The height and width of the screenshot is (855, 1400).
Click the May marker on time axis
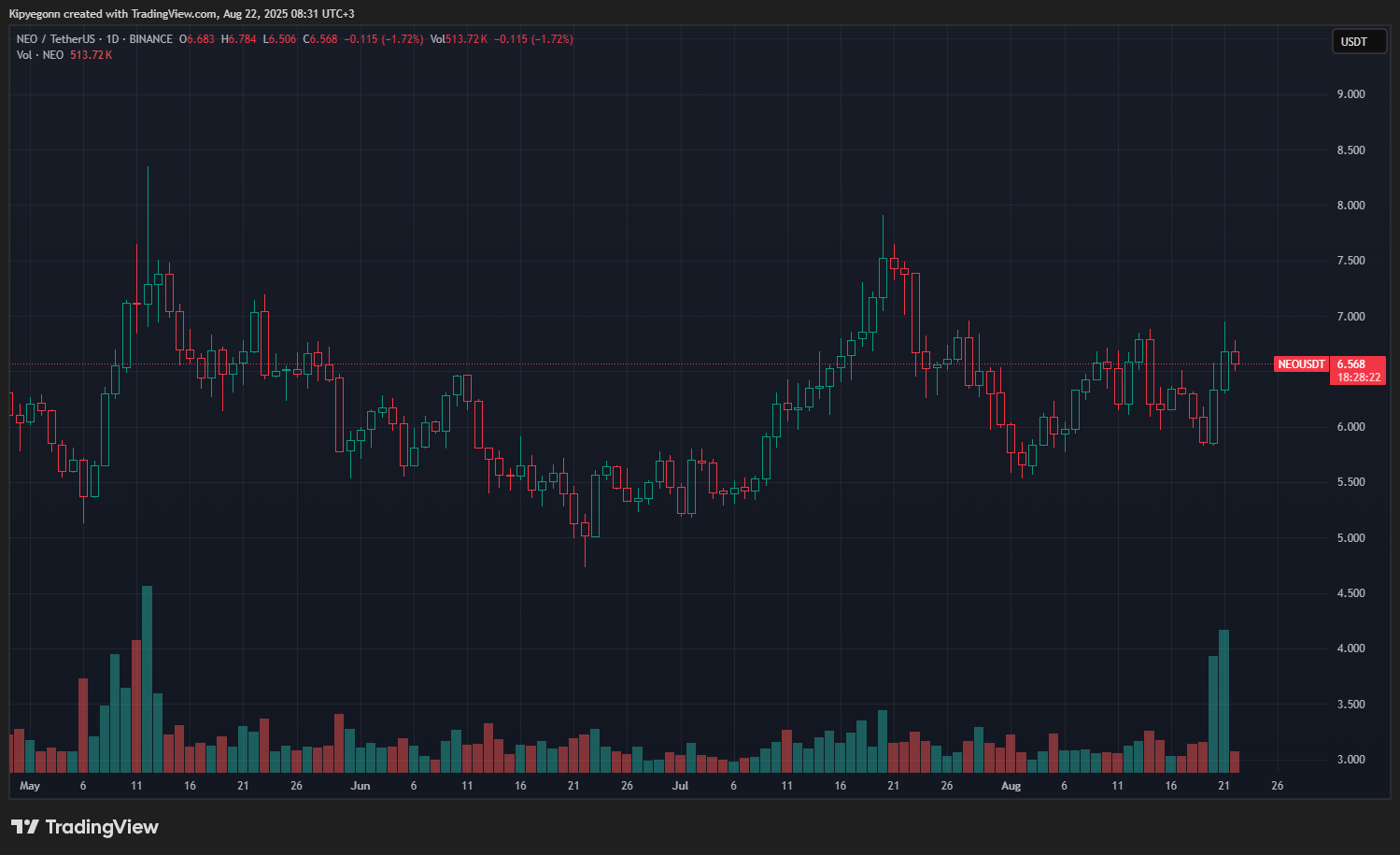pos(30,786)
